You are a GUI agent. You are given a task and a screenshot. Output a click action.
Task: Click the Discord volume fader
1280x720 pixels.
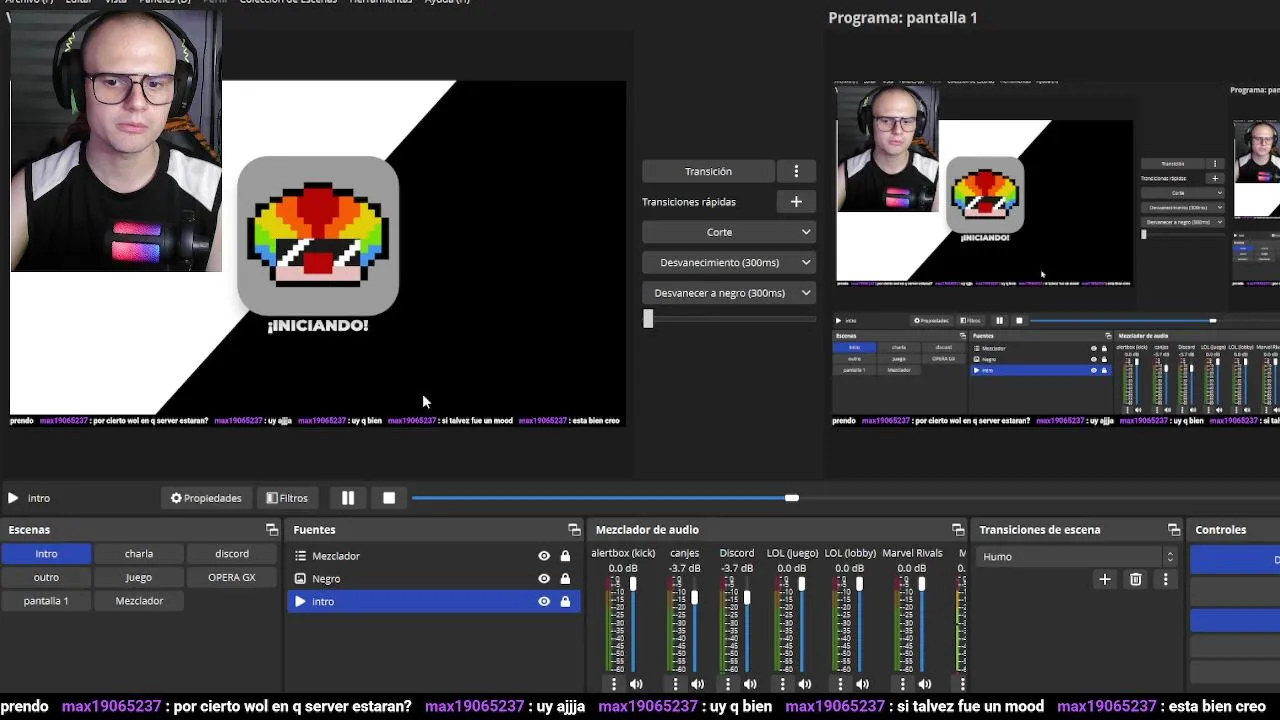point(747,597)
